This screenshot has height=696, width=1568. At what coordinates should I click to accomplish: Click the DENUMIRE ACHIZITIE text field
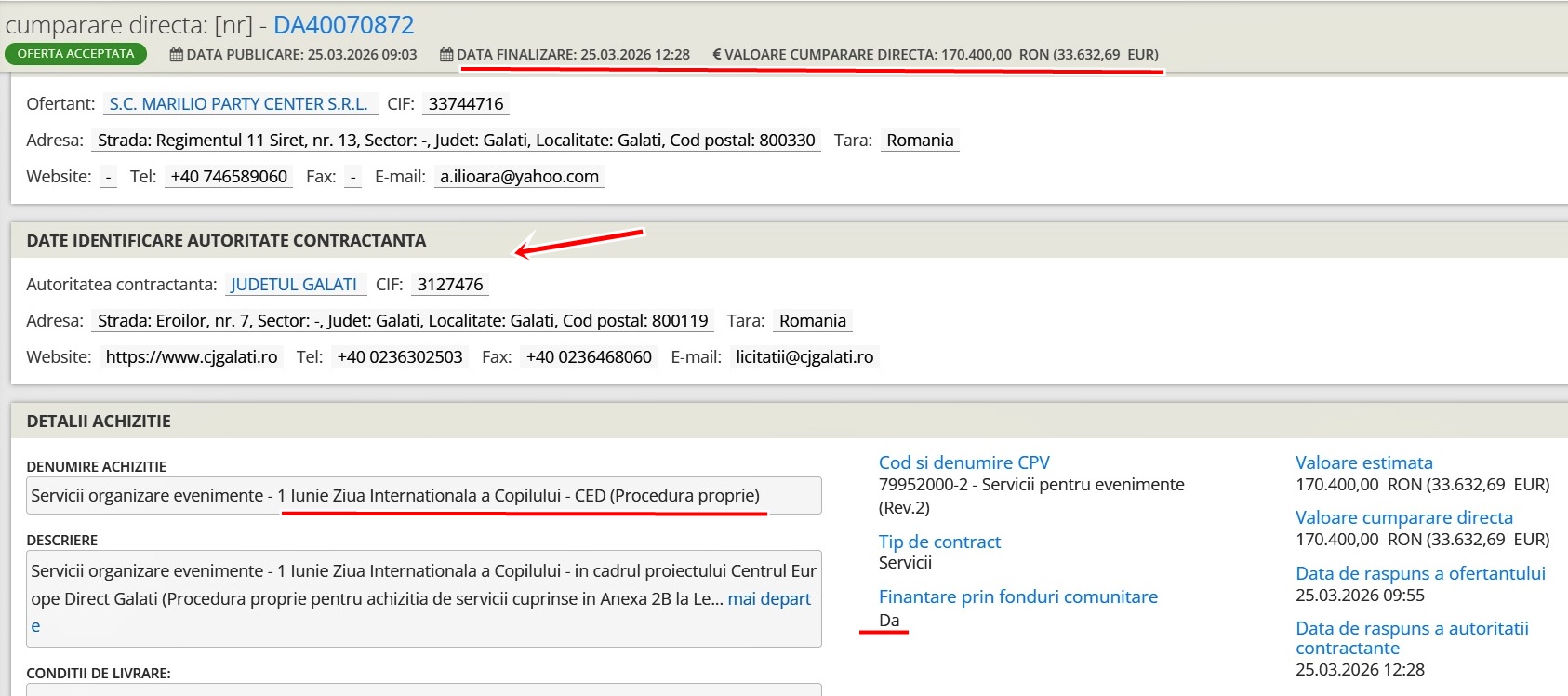coord(424,495)
